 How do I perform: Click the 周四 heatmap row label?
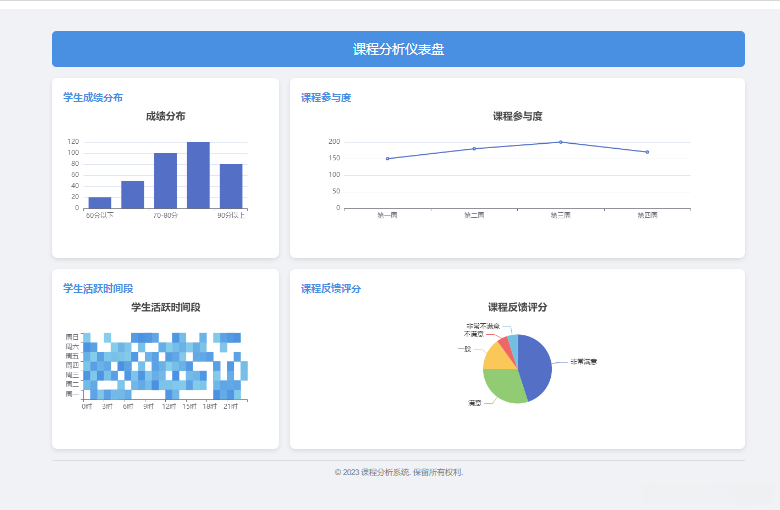[72, 366]
